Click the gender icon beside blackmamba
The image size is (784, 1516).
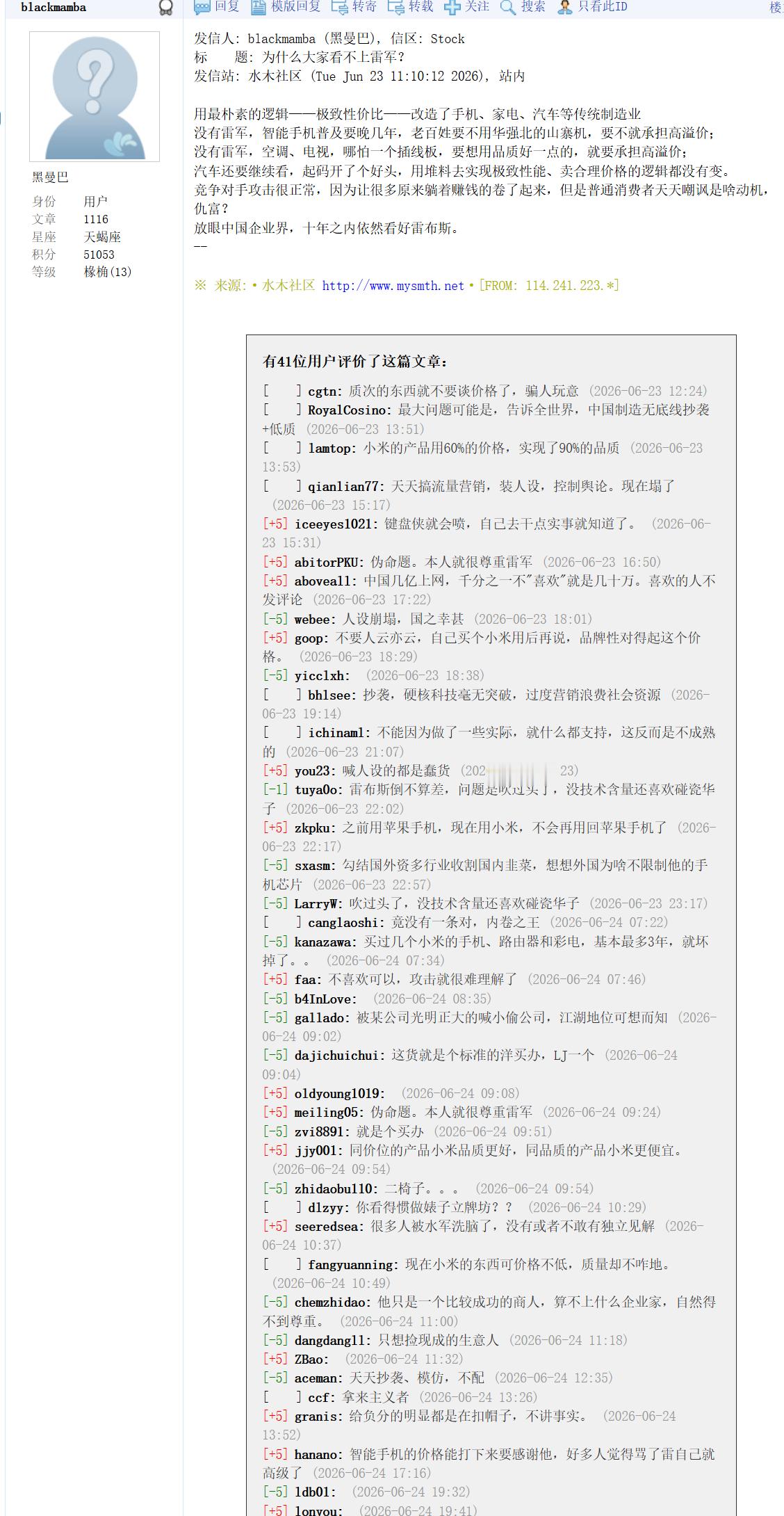pyautogui.click(x=165, y=8)
